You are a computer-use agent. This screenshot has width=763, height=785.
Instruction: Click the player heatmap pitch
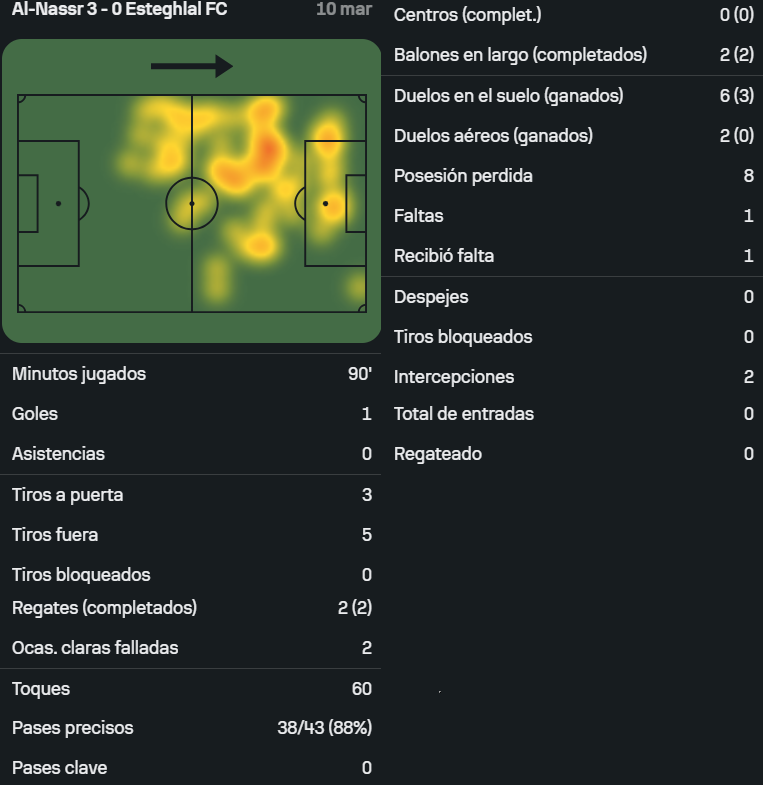191,203
